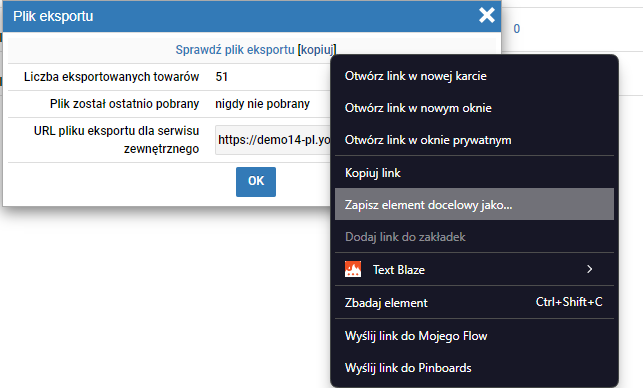This screenshot has height=388, width=643.
Task: Click the [kopiuj] link
Action: click(317, 50)
